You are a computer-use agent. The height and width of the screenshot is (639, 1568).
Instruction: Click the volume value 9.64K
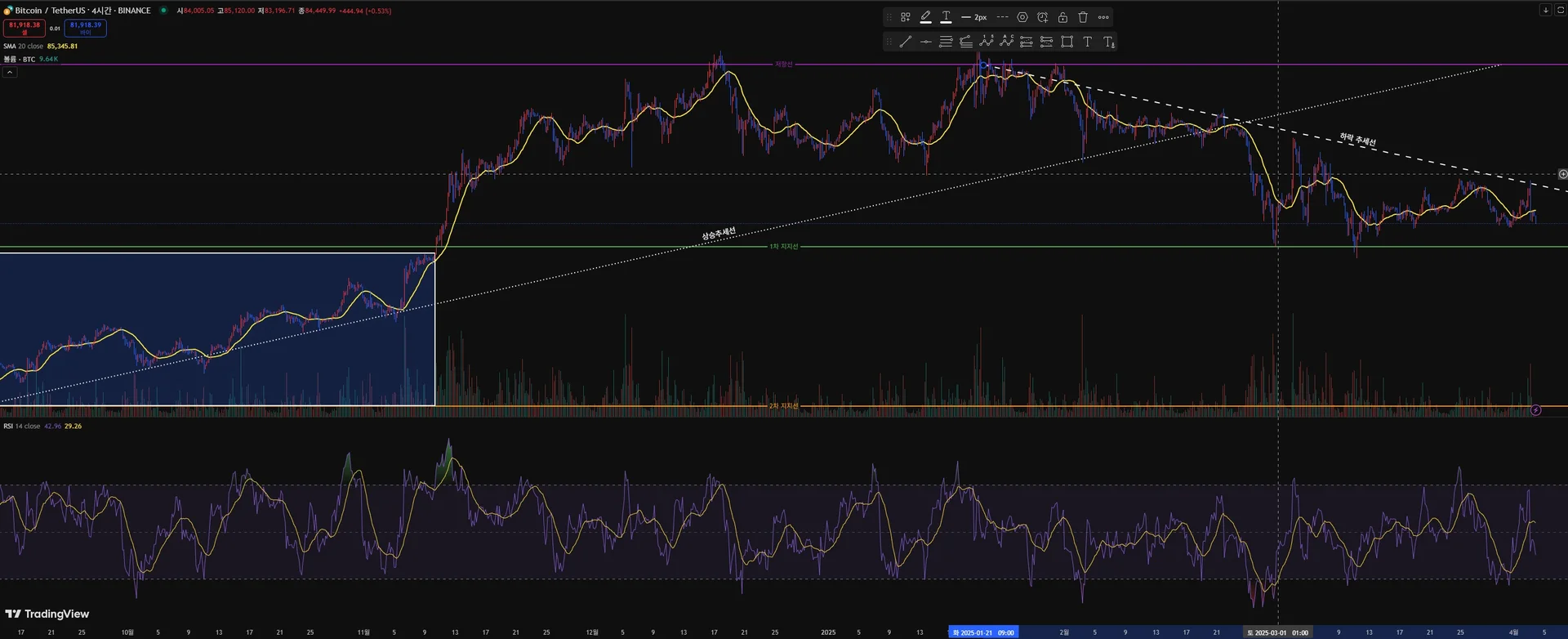[48, 59]
